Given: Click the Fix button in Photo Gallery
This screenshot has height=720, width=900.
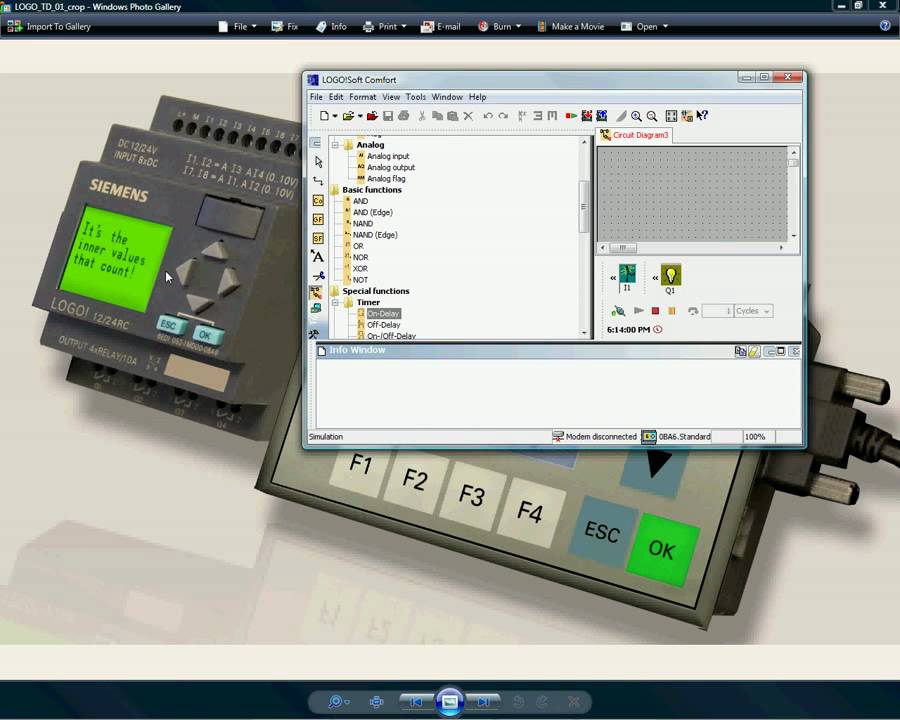Looking at the screenshot, I should pos(285,26).
